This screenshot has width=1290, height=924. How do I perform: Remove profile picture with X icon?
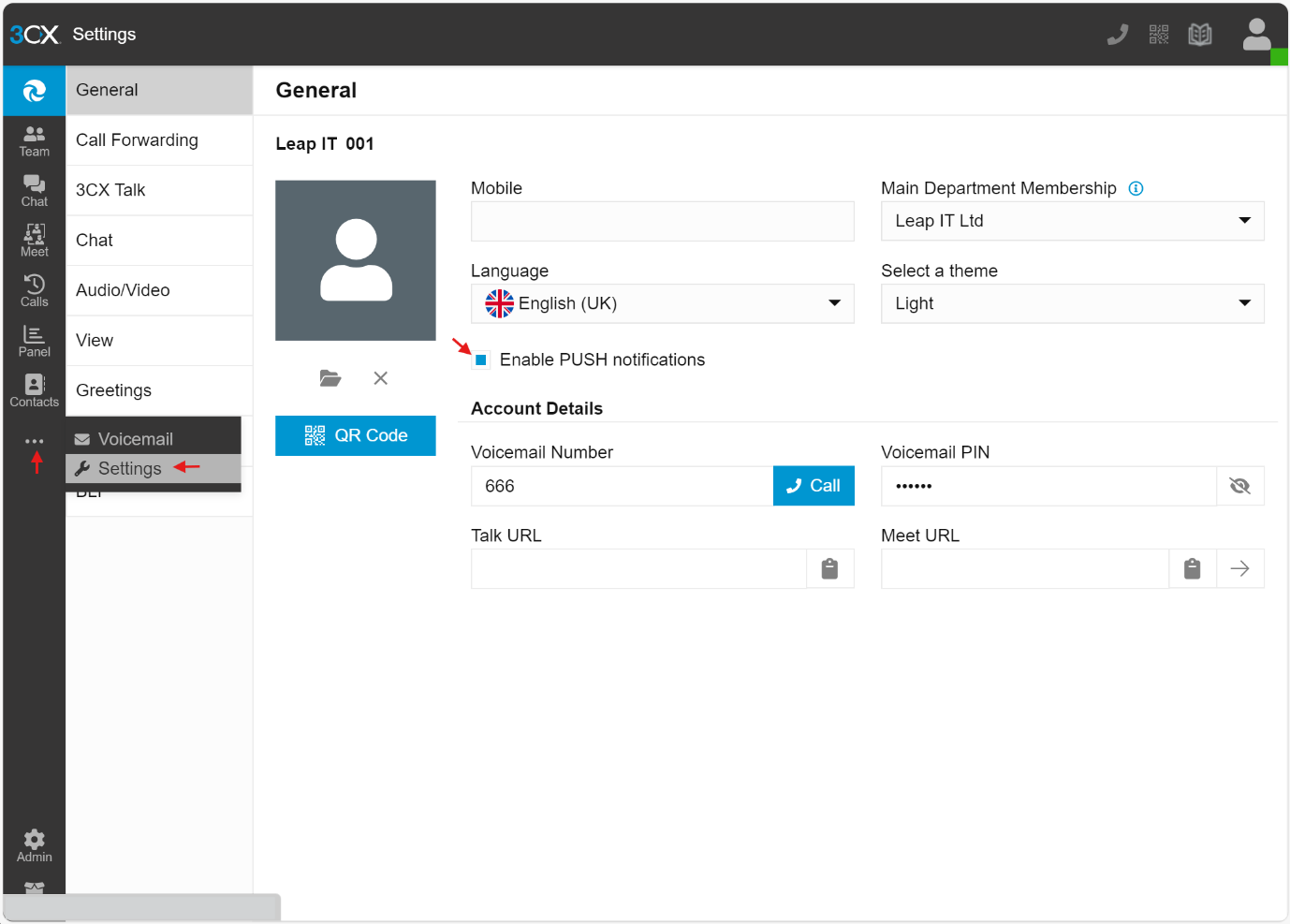(380, 378)
